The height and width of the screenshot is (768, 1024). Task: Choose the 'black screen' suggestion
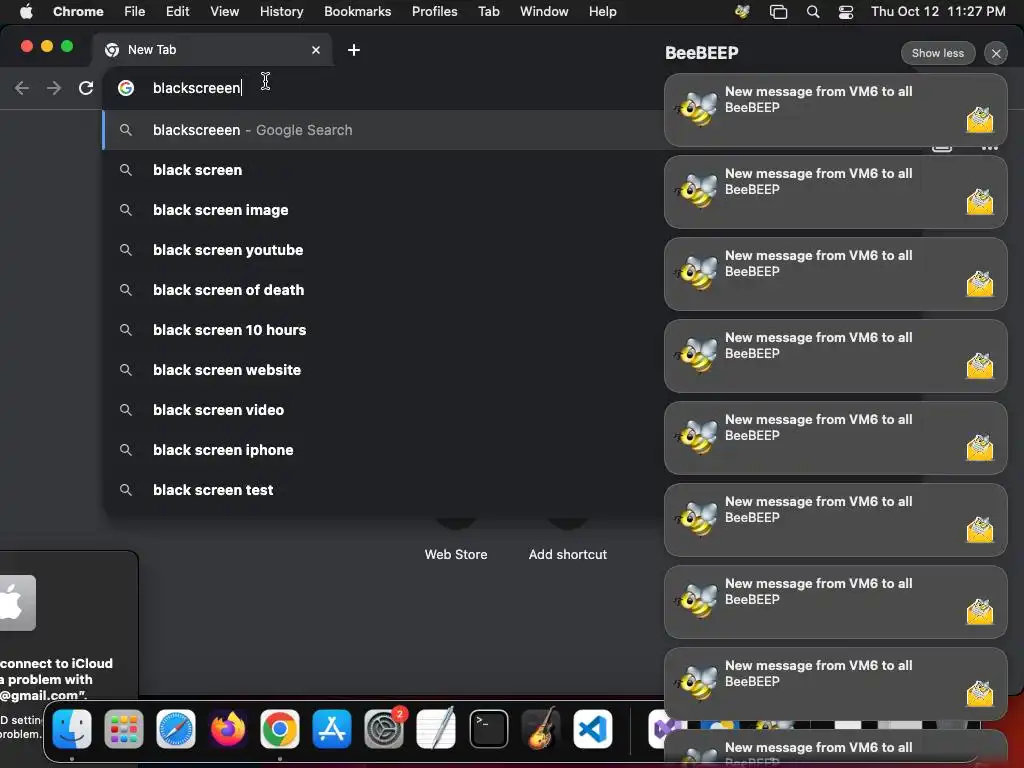[383, 170]
